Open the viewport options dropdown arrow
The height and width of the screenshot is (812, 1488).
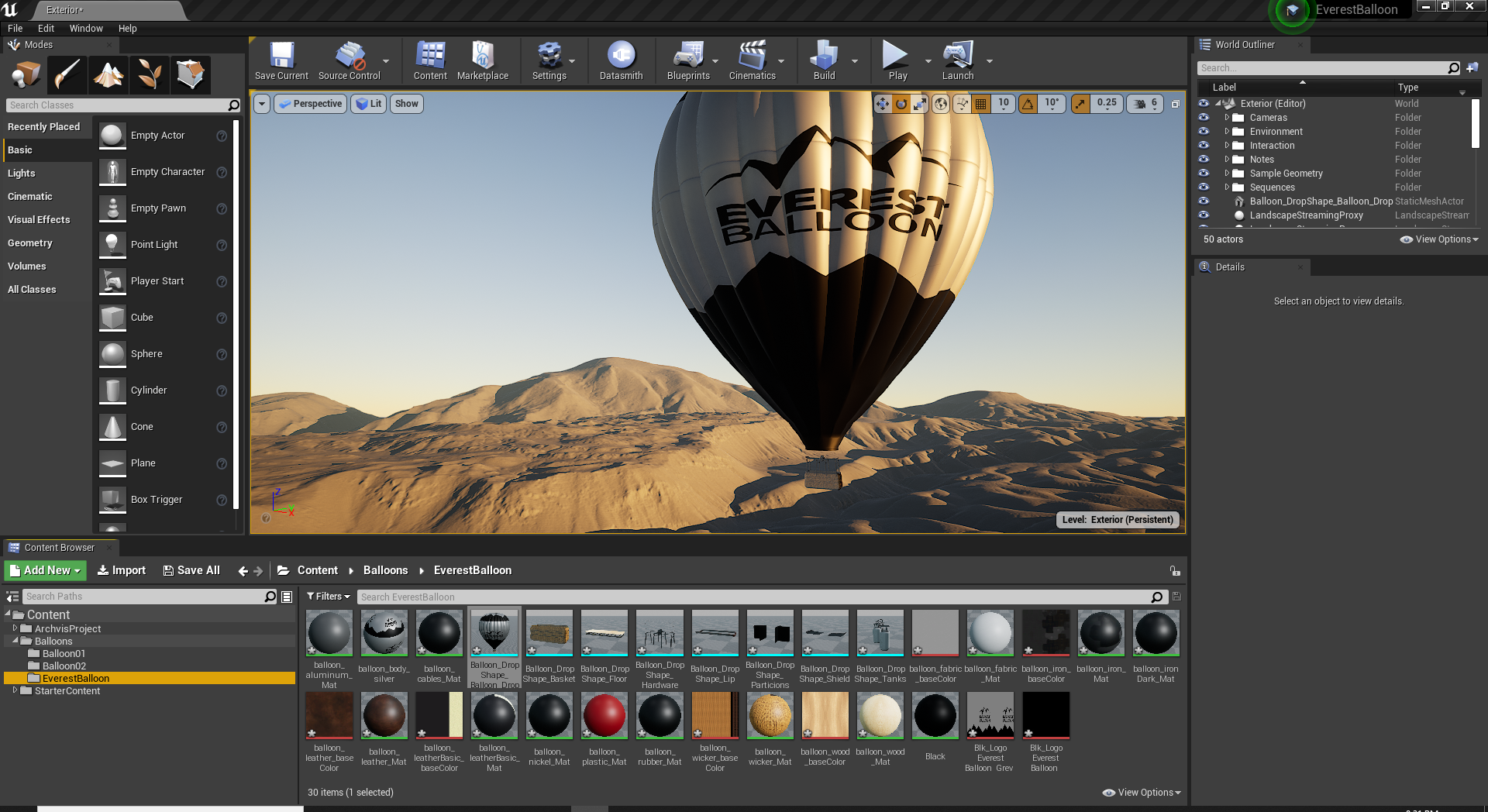pyautogui.click(x=262, y=104)
